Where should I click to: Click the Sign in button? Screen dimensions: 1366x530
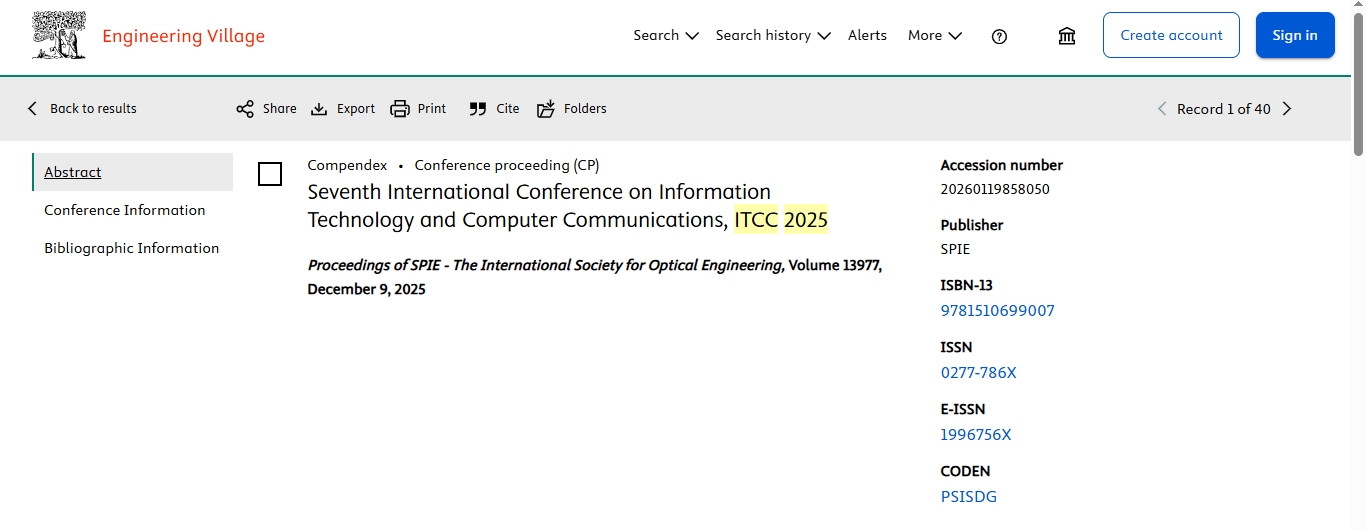(1294, 35)
